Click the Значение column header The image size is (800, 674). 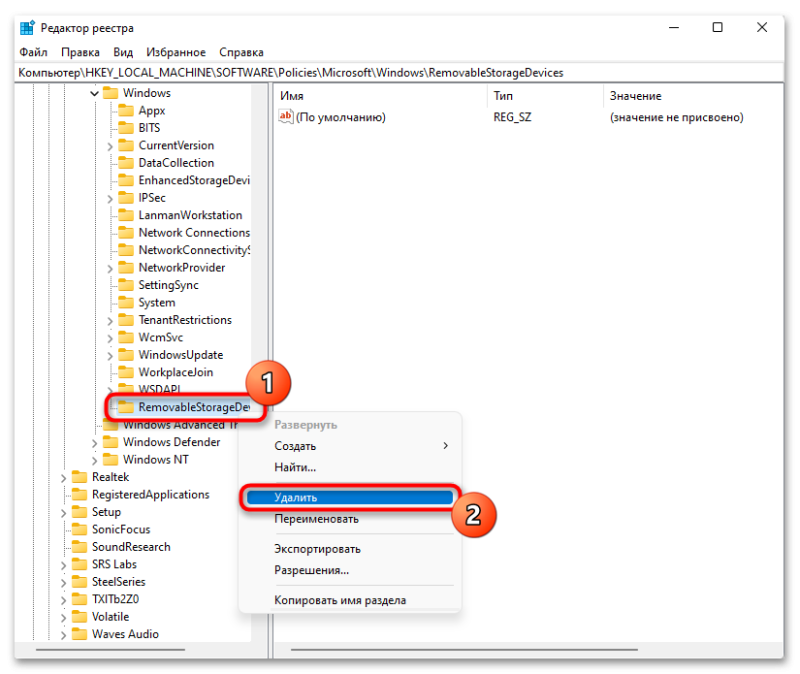(693, 95)
